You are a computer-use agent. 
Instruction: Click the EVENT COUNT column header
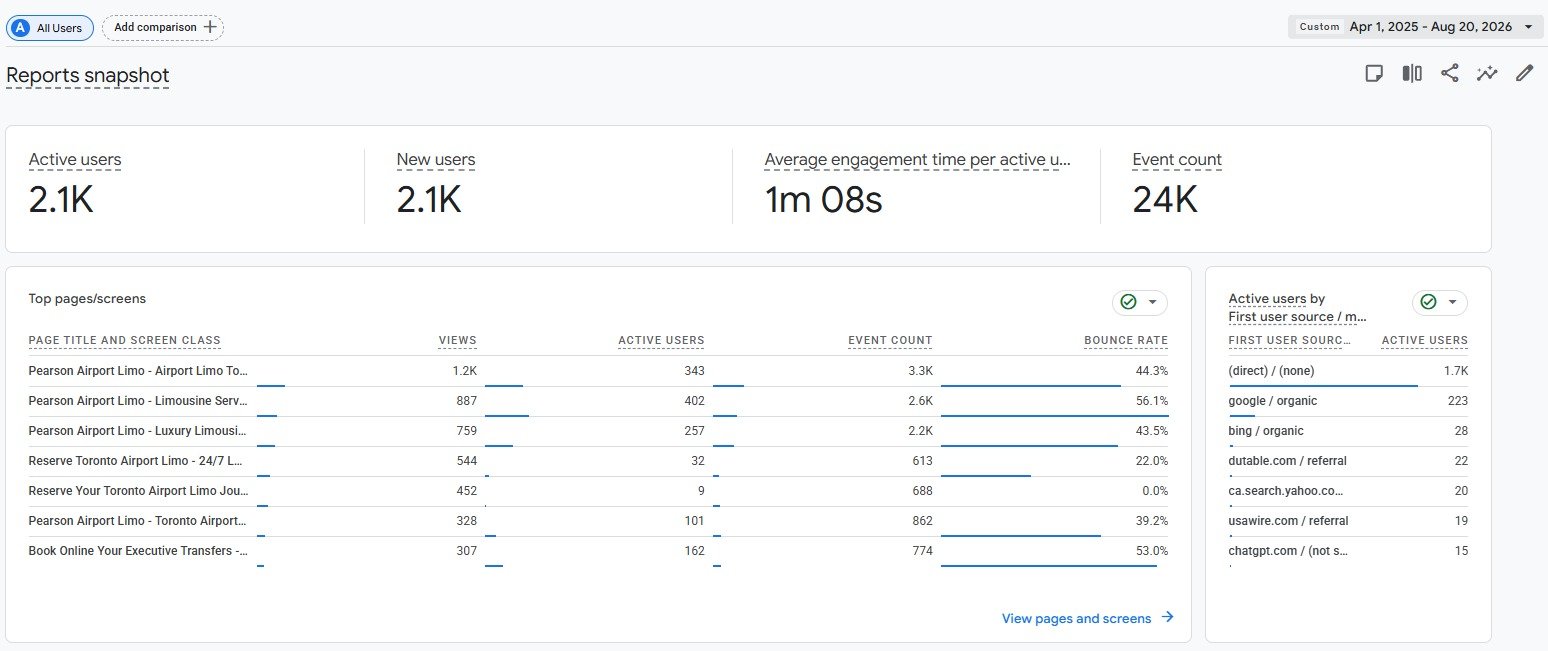click(890, 341)
